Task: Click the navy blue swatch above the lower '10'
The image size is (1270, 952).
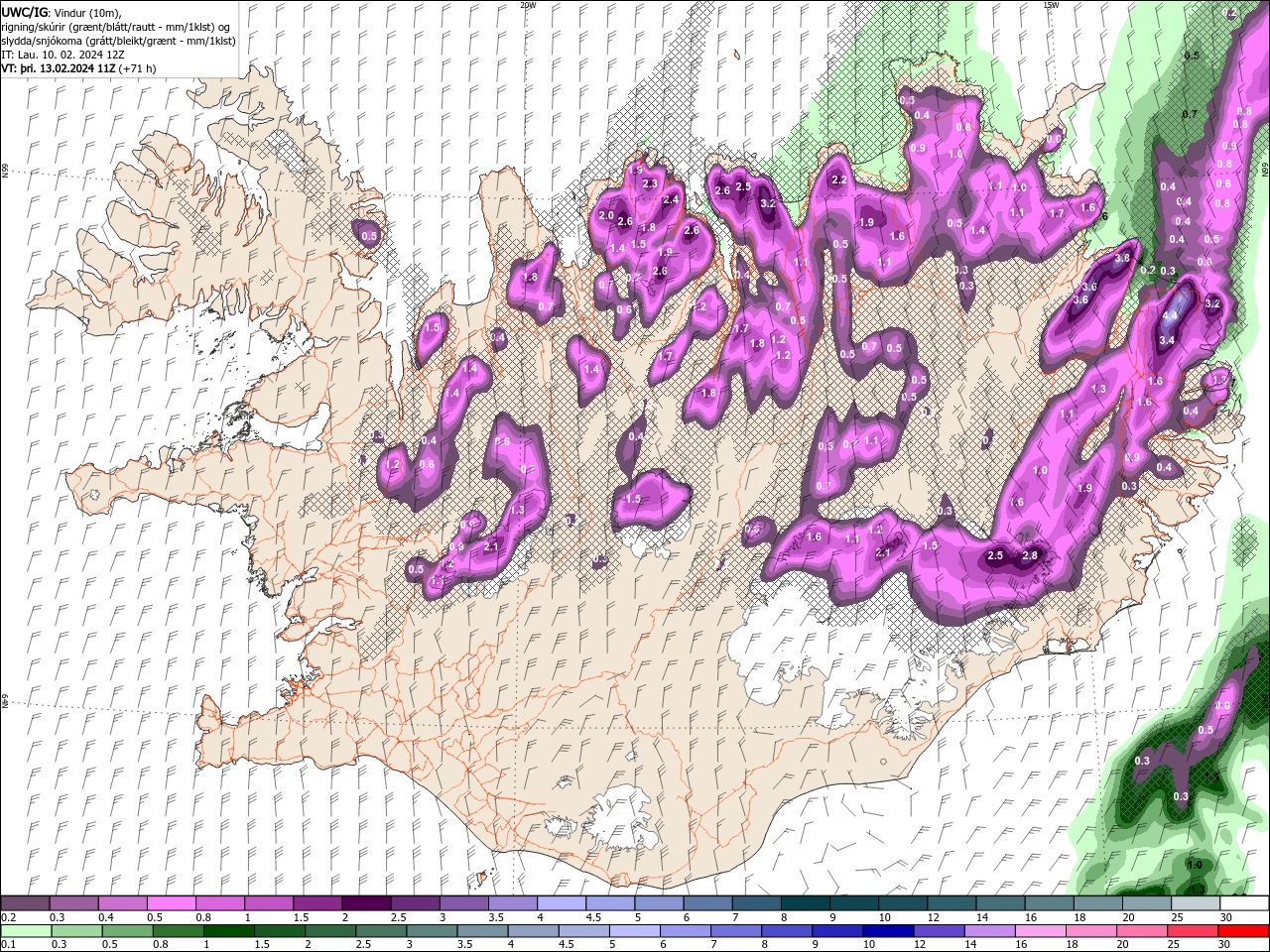Action: tap(887, 931)
